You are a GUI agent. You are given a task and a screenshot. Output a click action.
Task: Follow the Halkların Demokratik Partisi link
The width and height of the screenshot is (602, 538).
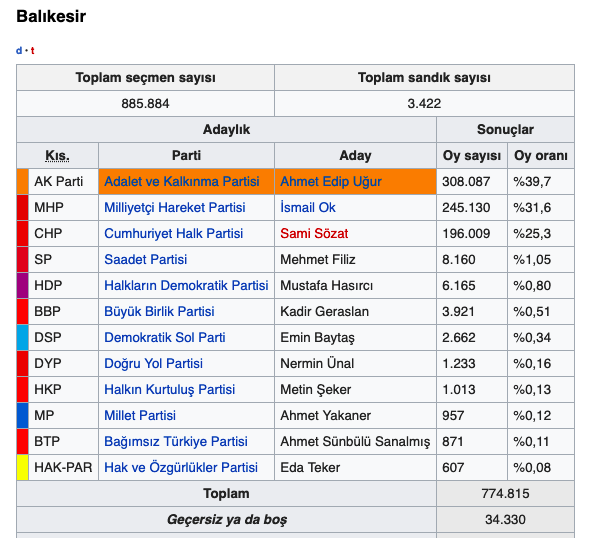[x=186, y=285]
